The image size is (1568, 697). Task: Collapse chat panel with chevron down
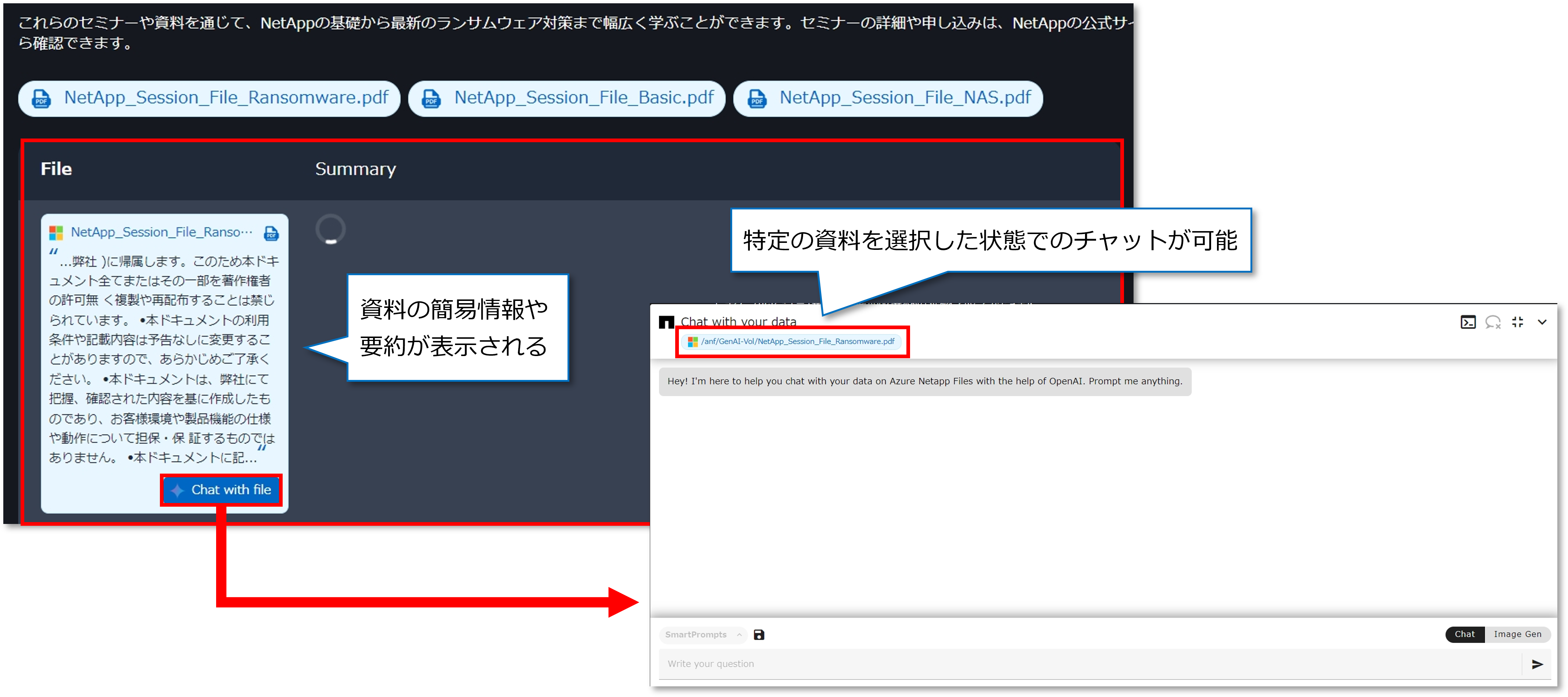[1542, 322]
